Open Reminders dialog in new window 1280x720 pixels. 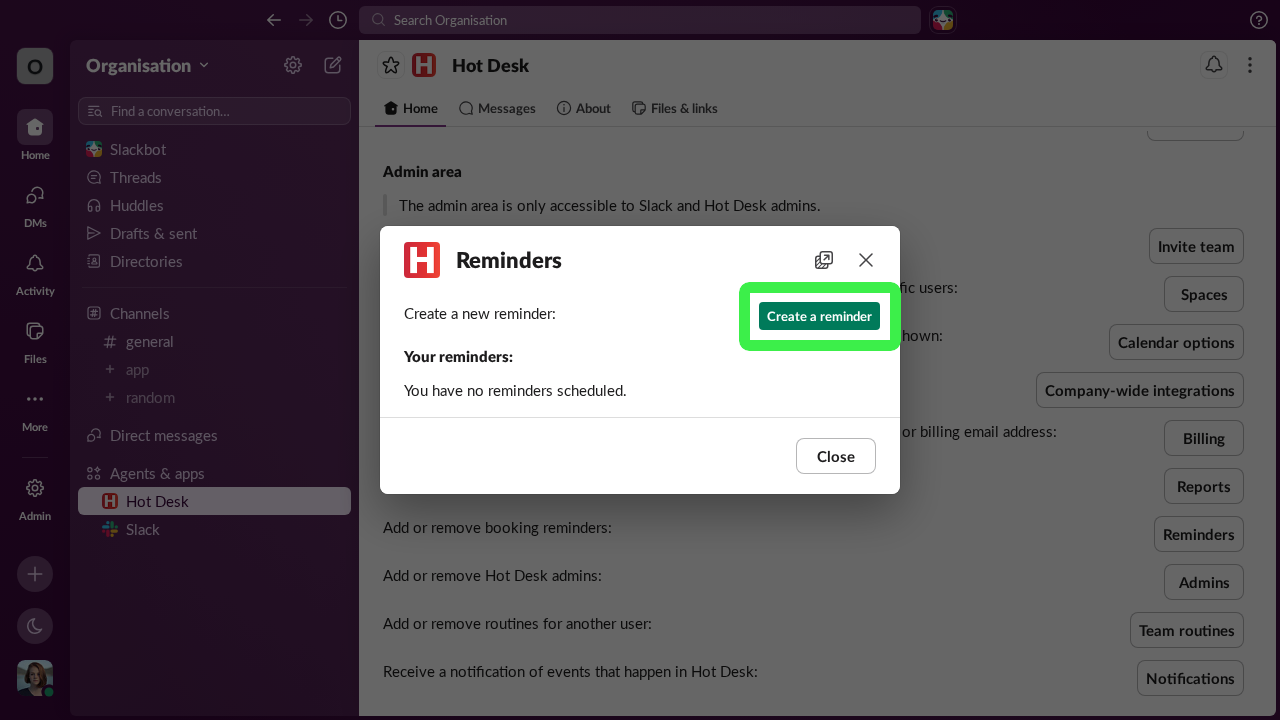pos(824,260)
